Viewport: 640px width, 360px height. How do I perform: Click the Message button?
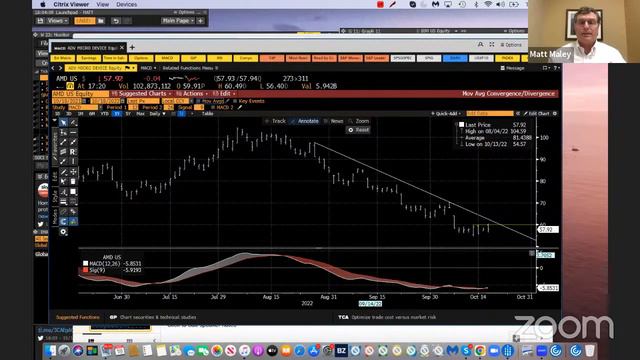point(512,68)
